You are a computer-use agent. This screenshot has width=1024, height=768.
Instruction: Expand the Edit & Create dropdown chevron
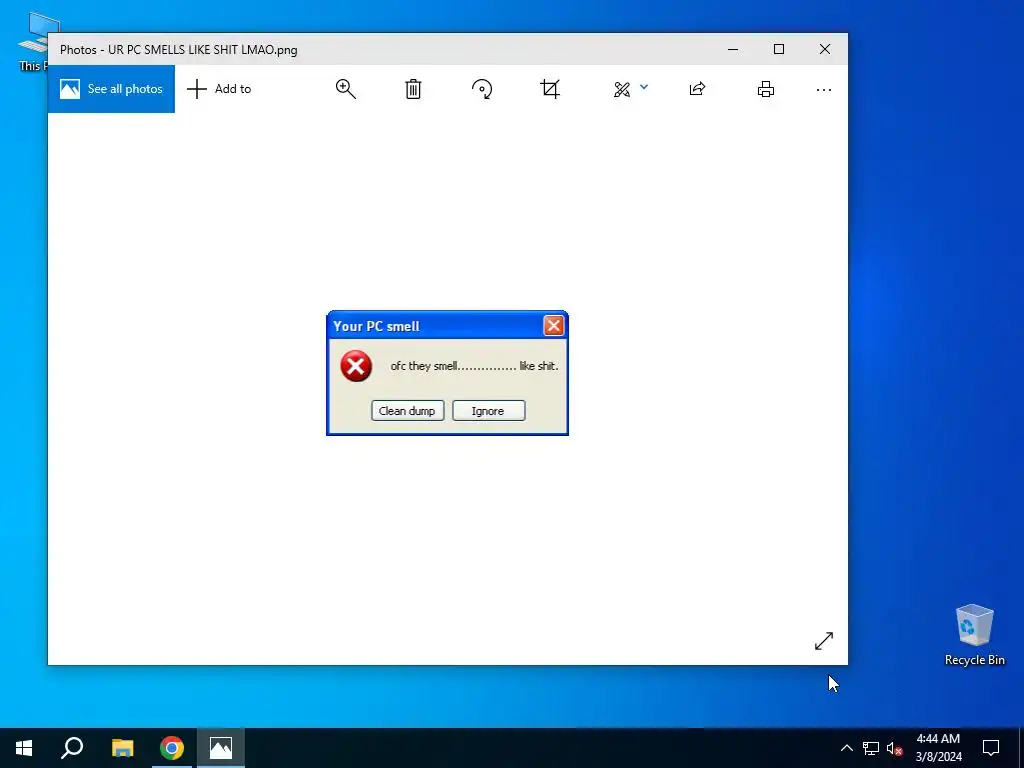point(644,87)
